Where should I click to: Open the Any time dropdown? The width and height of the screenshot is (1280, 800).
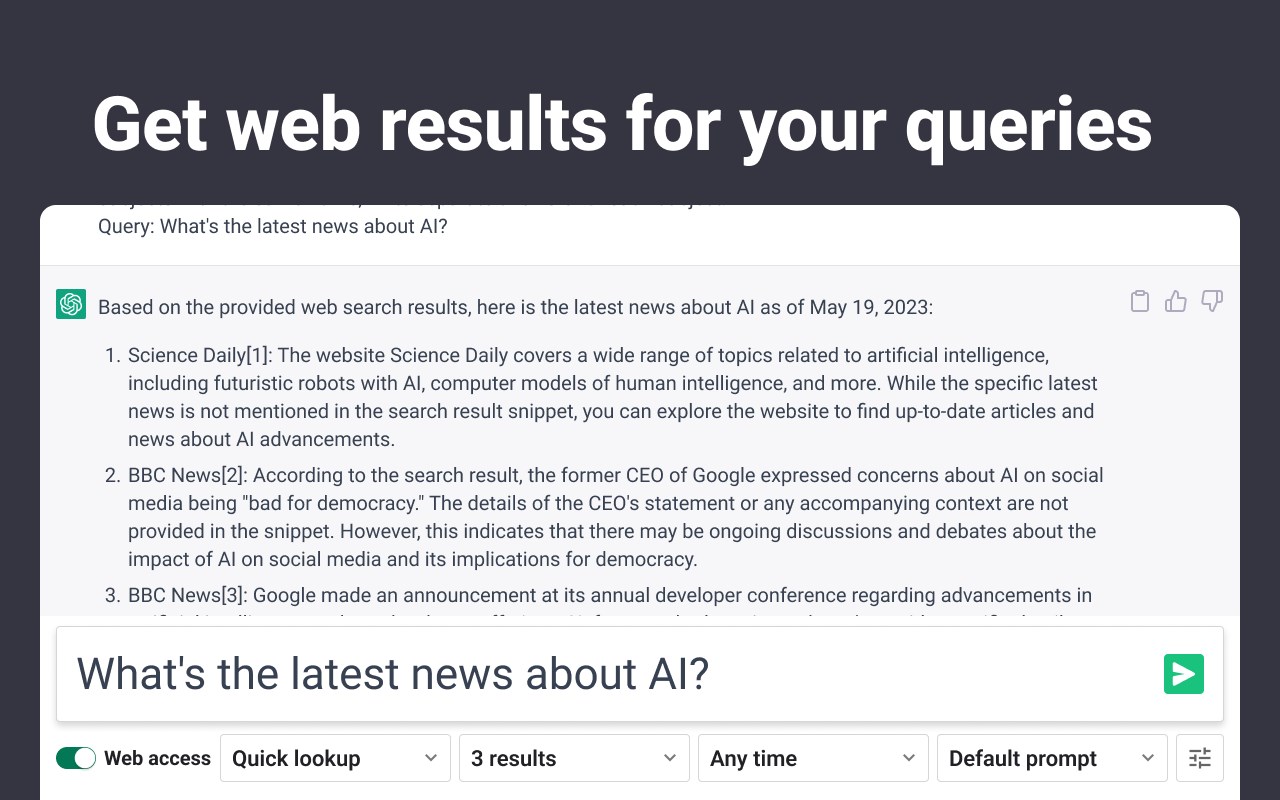[x=813, y=758]
